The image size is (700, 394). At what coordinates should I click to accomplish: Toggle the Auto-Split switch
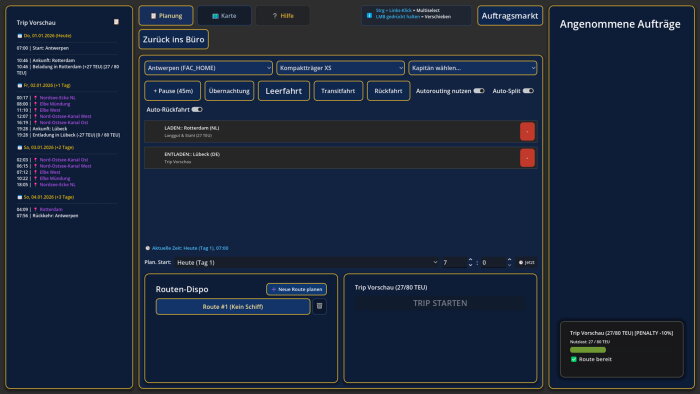pyautogui.click(x=528, y=91)
